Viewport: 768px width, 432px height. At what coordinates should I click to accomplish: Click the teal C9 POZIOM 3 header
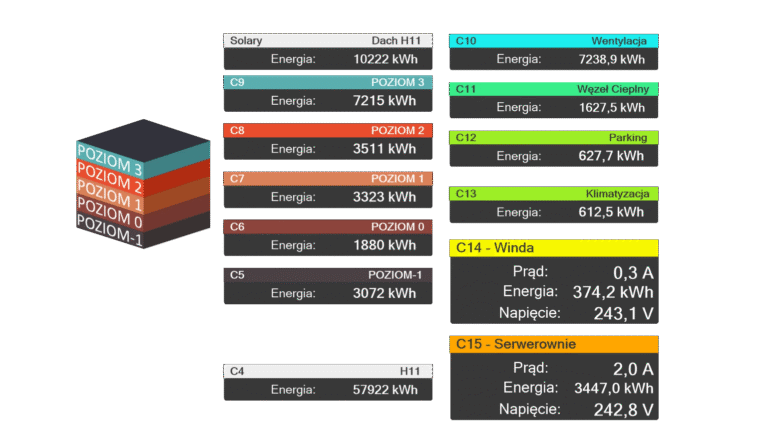pyautogui.click(x=328, y=82)
